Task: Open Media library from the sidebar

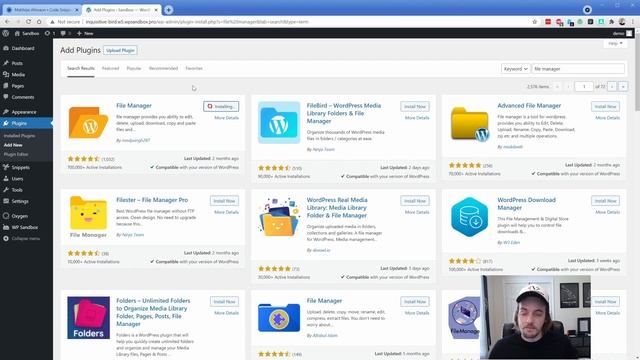Action: point(18,75)
